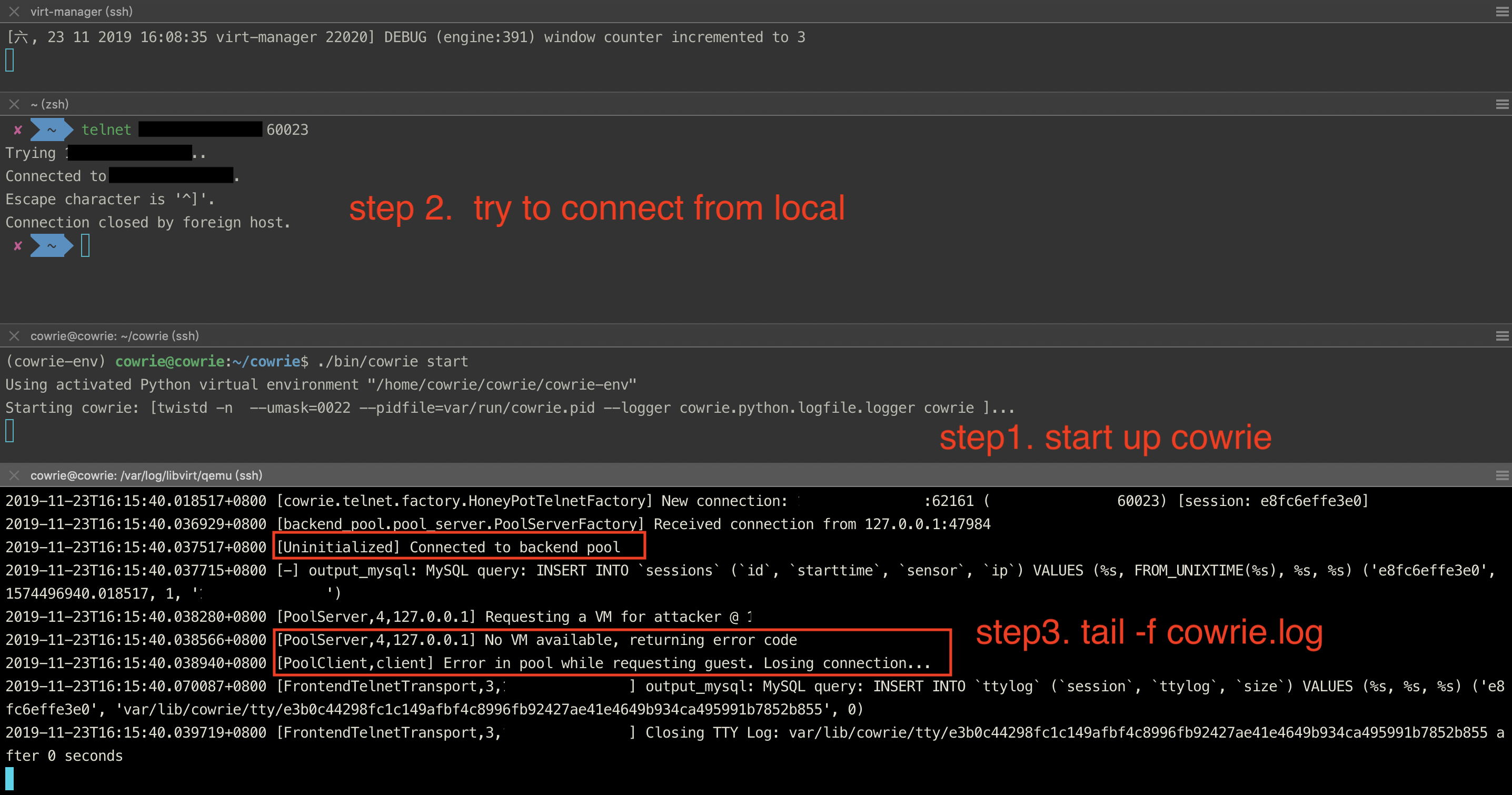Click the blue cursor in the cowrie start pane

(x=9, y=430)
